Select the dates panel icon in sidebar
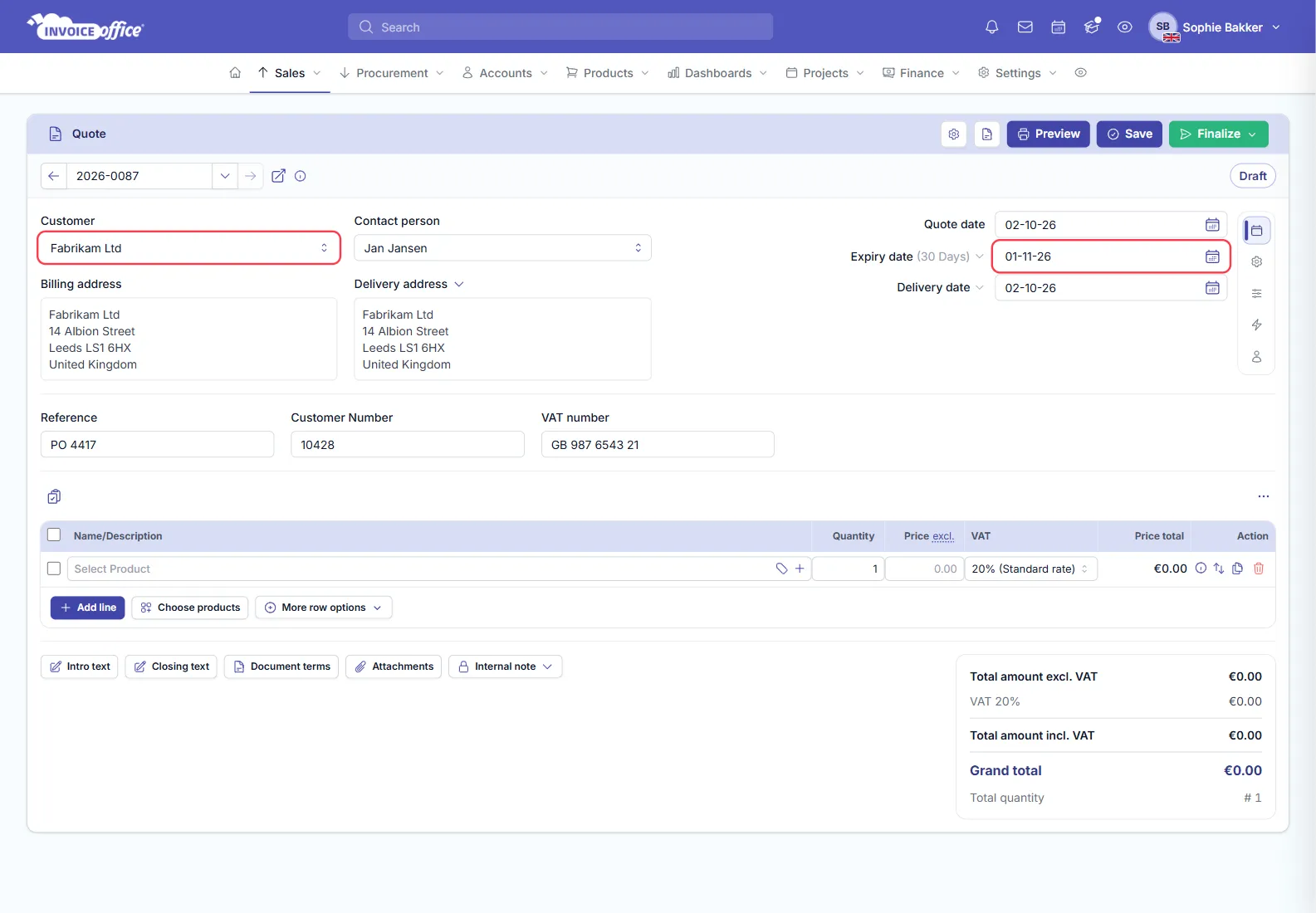 pyautogui.click(x=1256, y=230)
